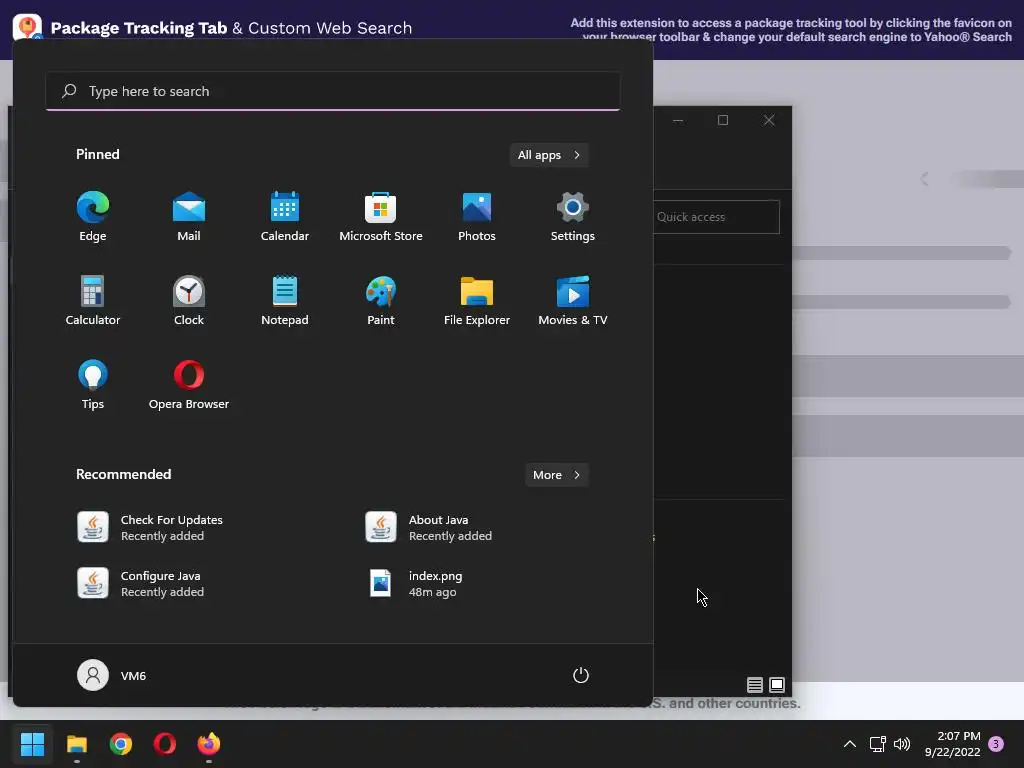
Task: Open the notification center badge
Action: point(996,744)
